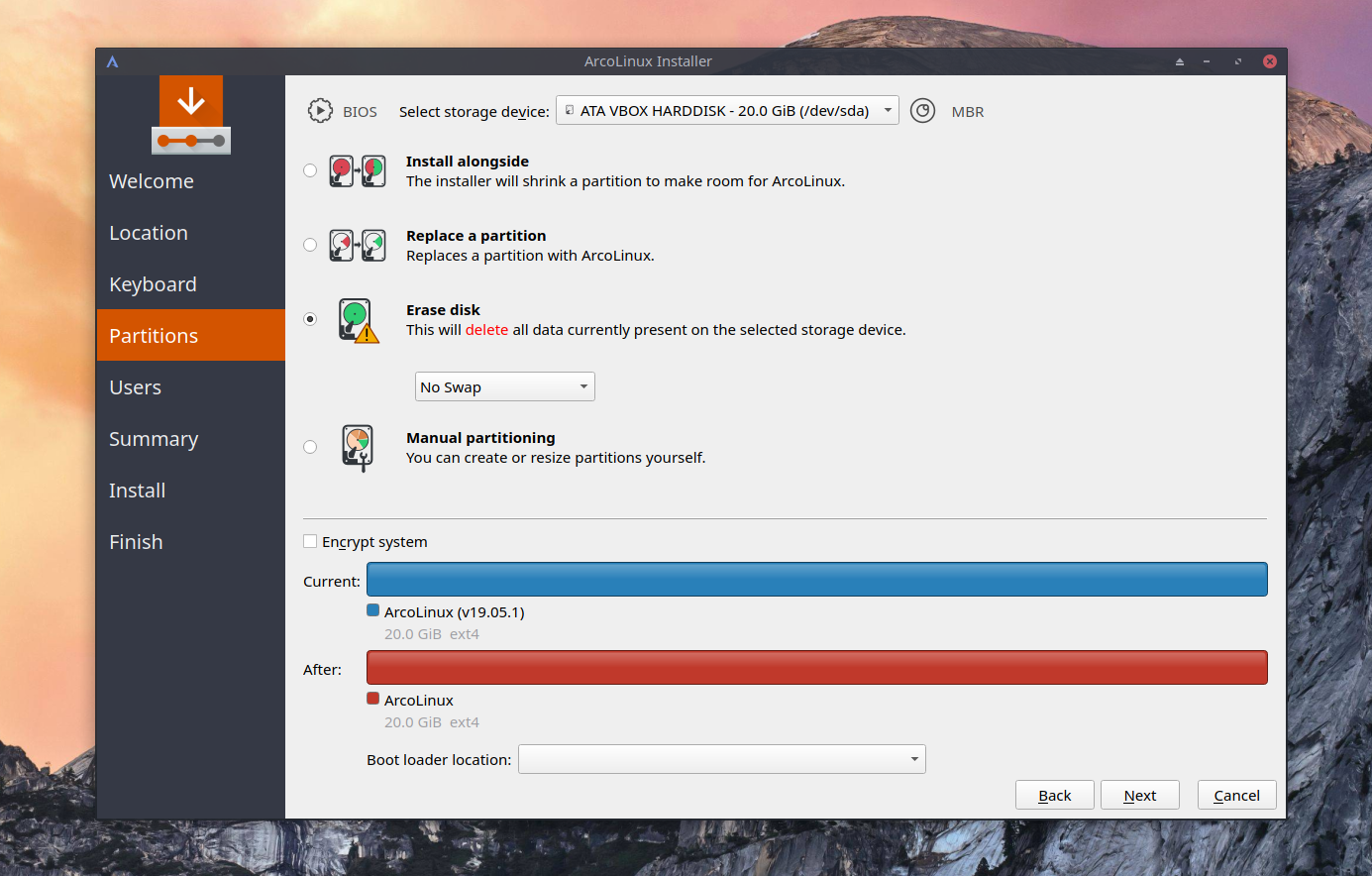Click the red ArcoLinux legend swatch
Image resolution: width=1372 pixels, height=876 pixels.
(373, 699)
